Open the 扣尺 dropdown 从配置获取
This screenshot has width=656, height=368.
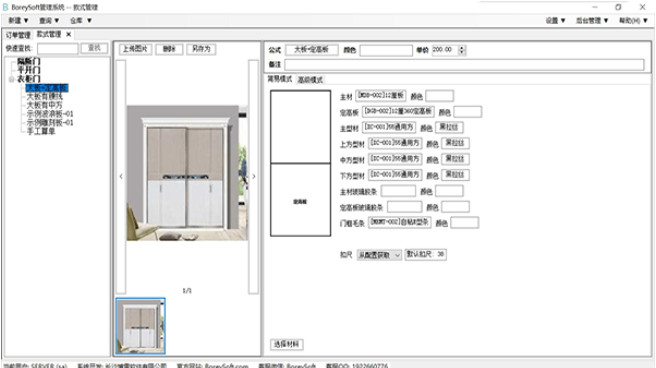[x=379, y=255]
